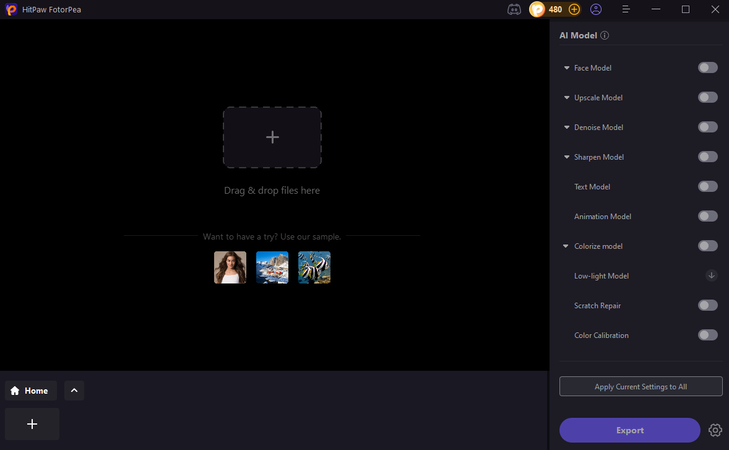Select the Home tab
The width and height of the screenshot is (729, 450).
tap(30, 391)
